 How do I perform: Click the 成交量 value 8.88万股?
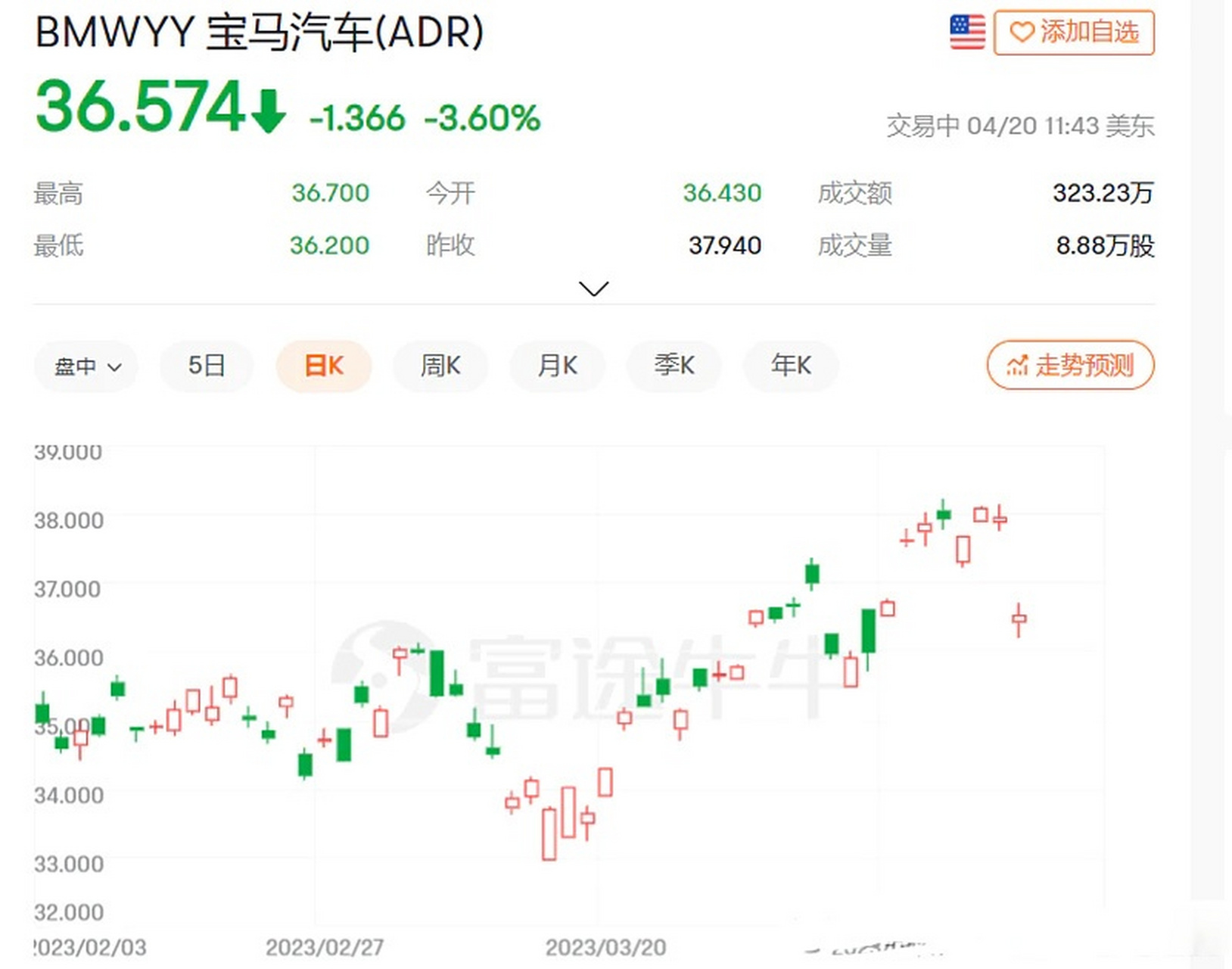coord(1106,245)
